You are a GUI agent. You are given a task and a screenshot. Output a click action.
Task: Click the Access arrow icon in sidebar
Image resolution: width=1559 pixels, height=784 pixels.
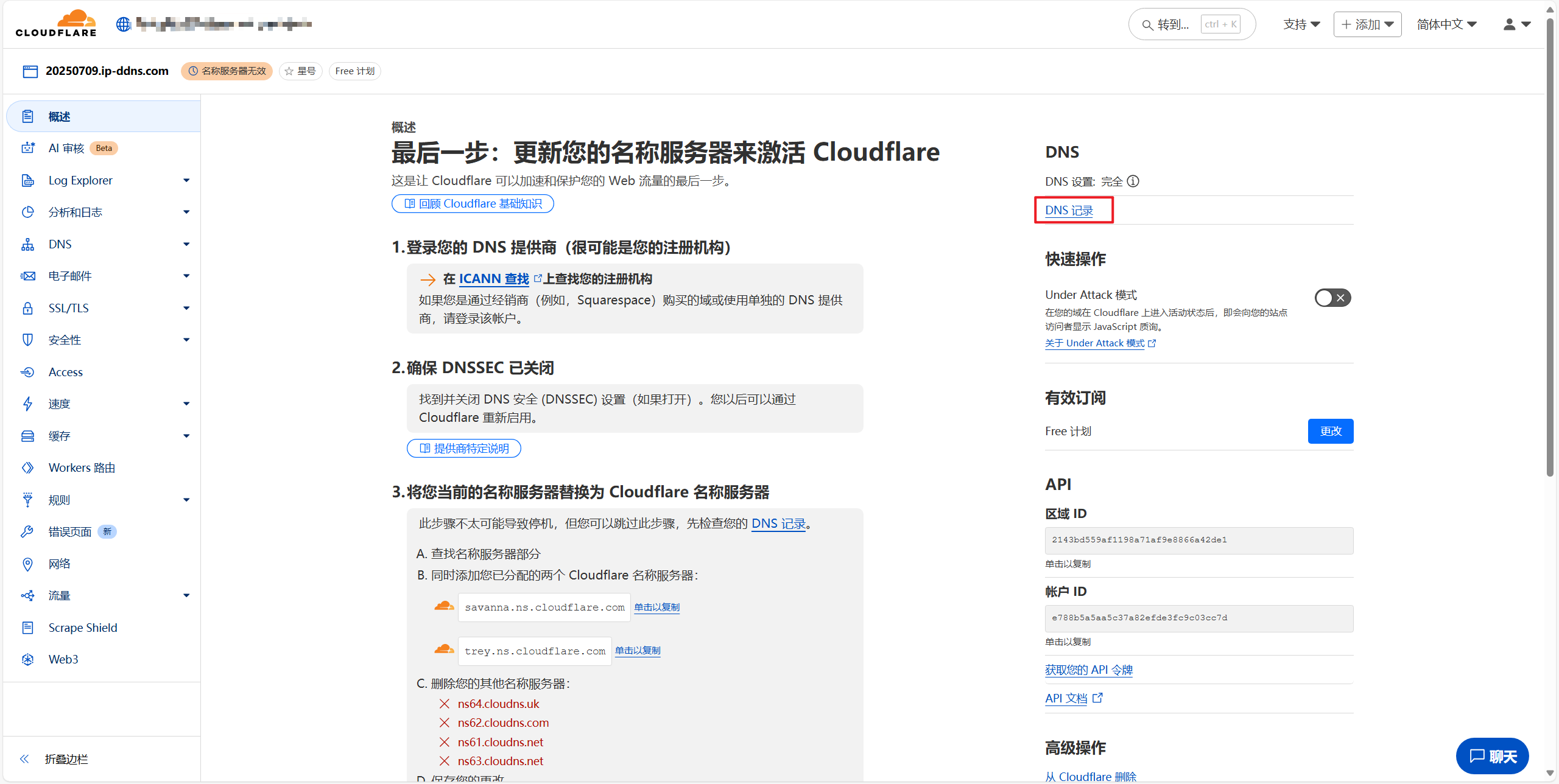click(28, 372)
